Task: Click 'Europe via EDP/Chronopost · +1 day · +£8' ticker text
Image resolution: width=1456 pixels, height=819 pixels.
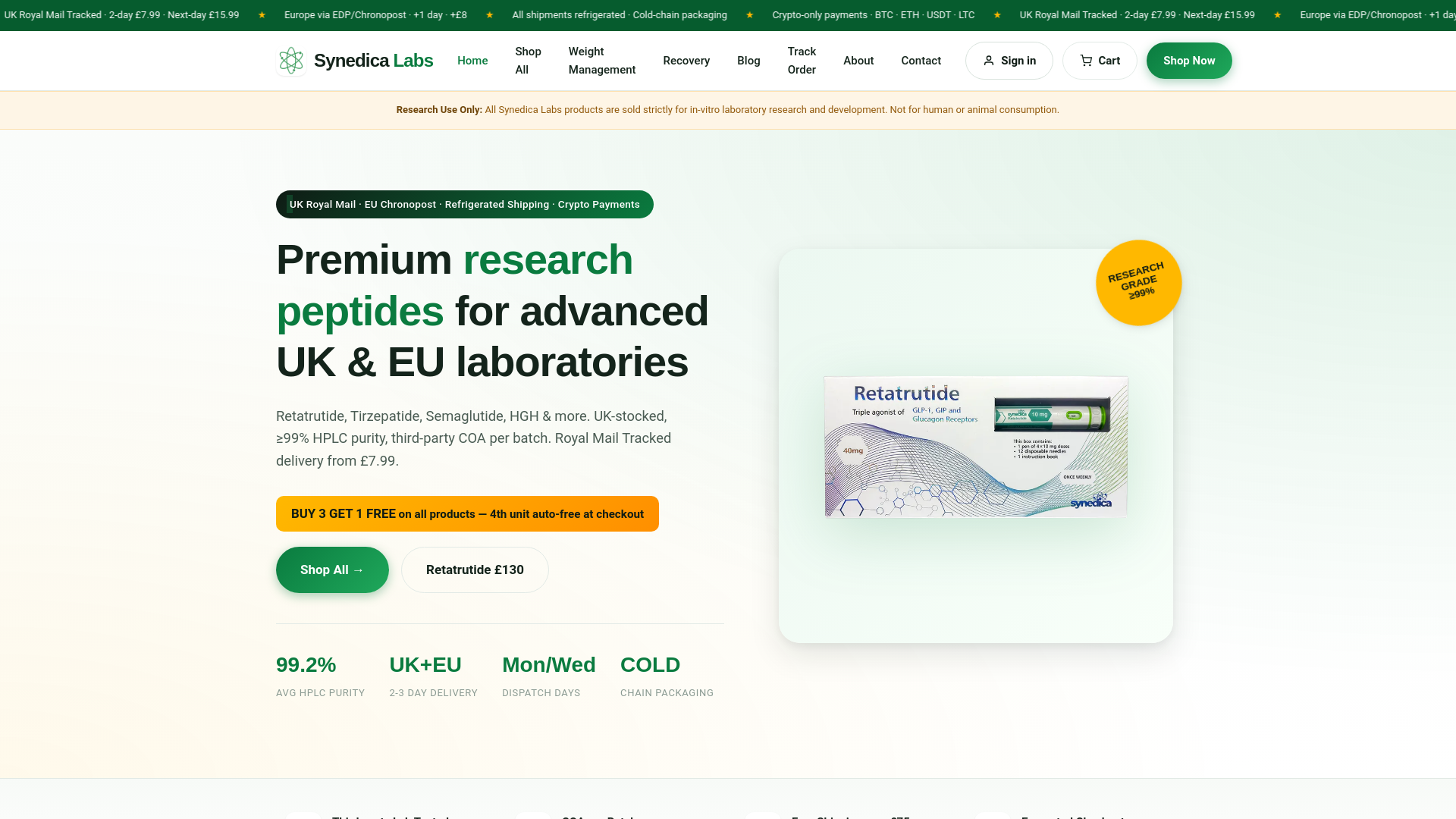Action: (375, 15)
